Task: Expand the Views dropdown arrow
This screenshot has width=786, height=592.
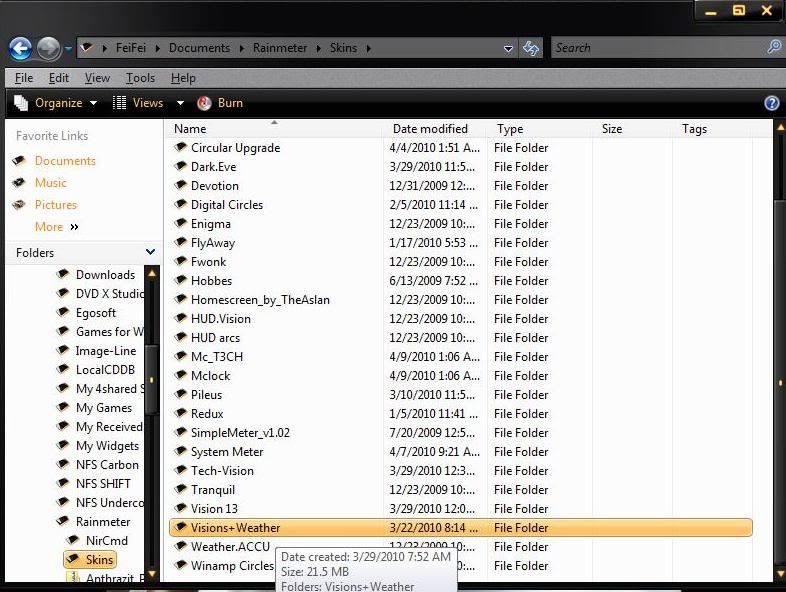Action: [x=180, y=103]
